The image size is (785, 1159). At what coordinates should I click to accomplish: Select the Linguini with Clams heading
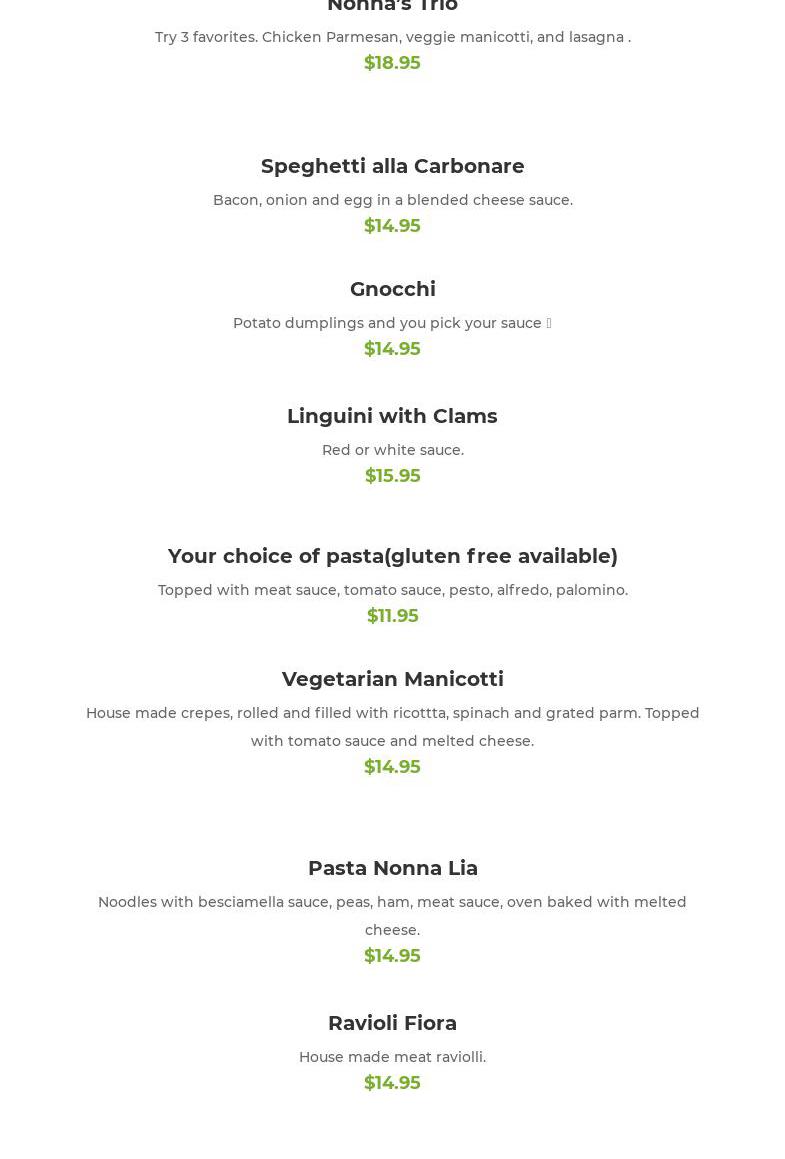click(392, 416)
